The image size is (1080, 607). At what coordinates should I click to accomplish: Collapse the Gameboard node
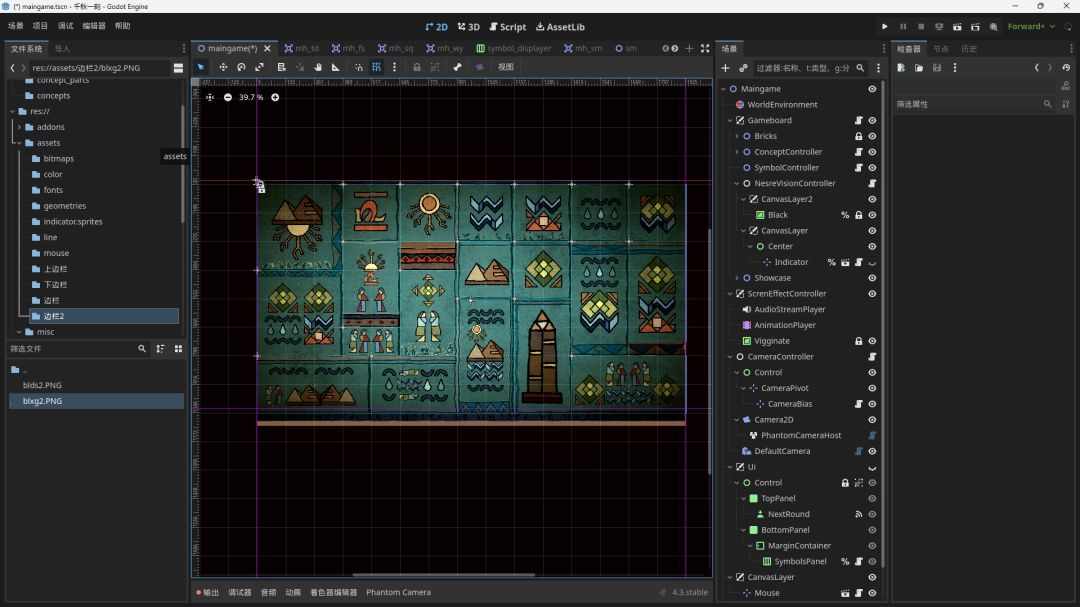pyautogui.click(x=729, y=120)
